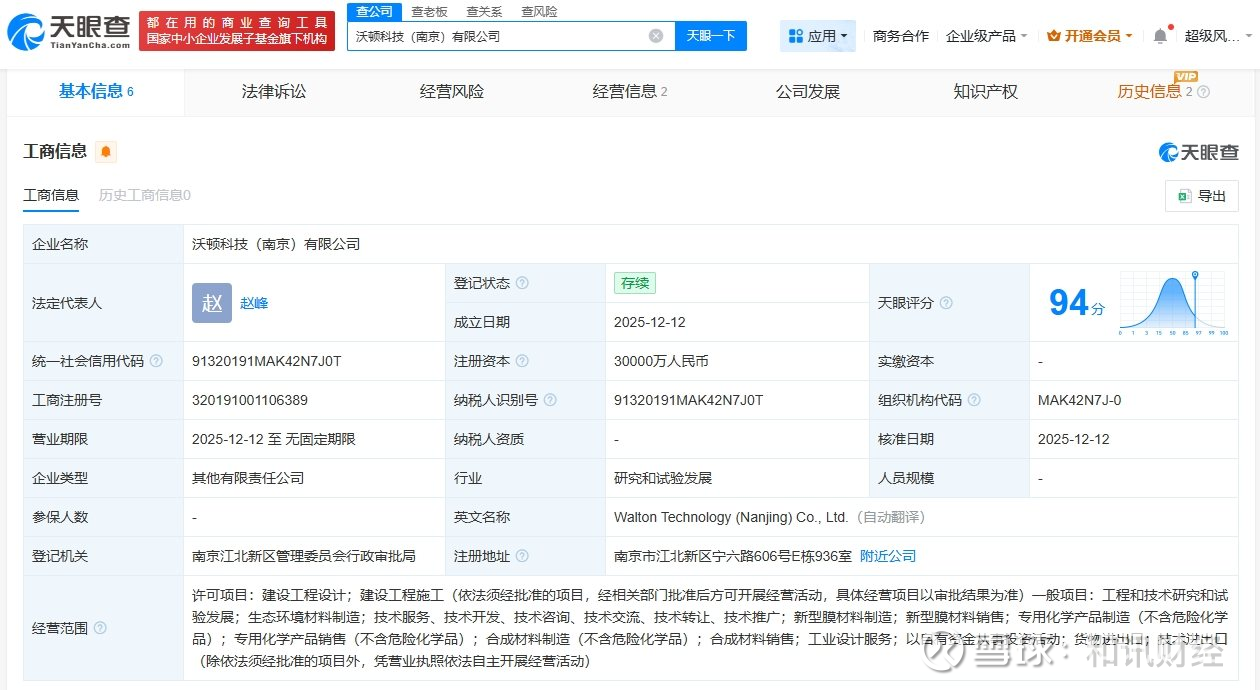Switch to the 法律诉讼 tab
The height and width of the screenshot is (690, 1260).
click(x=274, y=92)
